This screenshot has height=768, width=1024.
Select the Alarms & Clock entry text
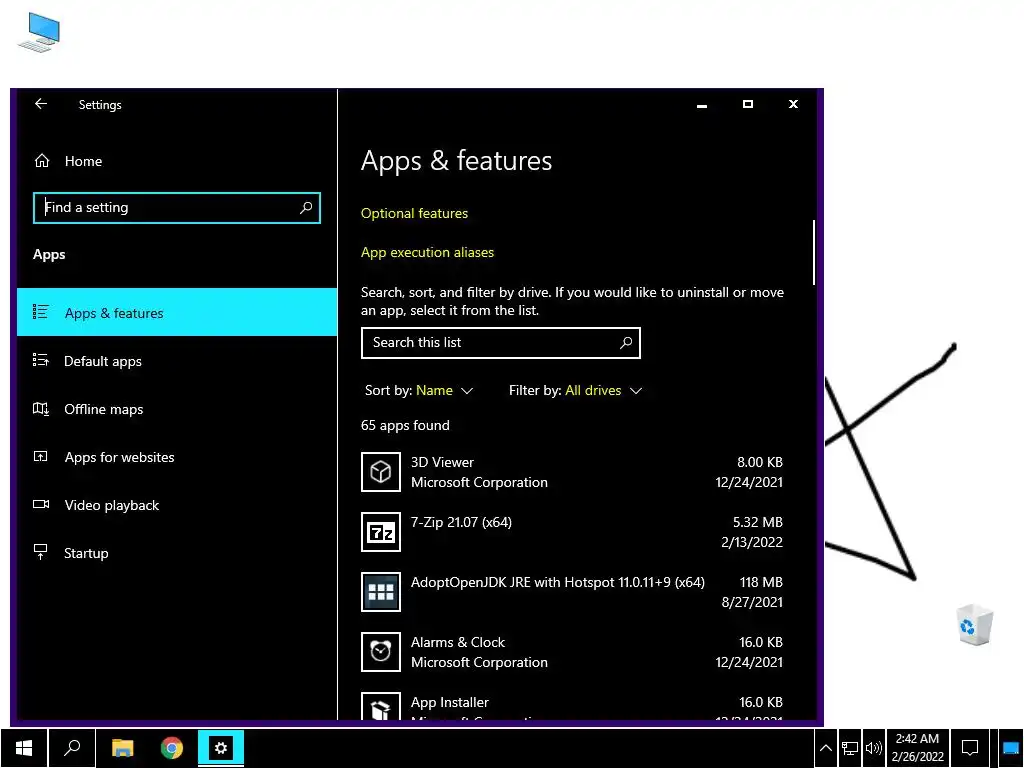pyautogui.click(x=458, y=643)
